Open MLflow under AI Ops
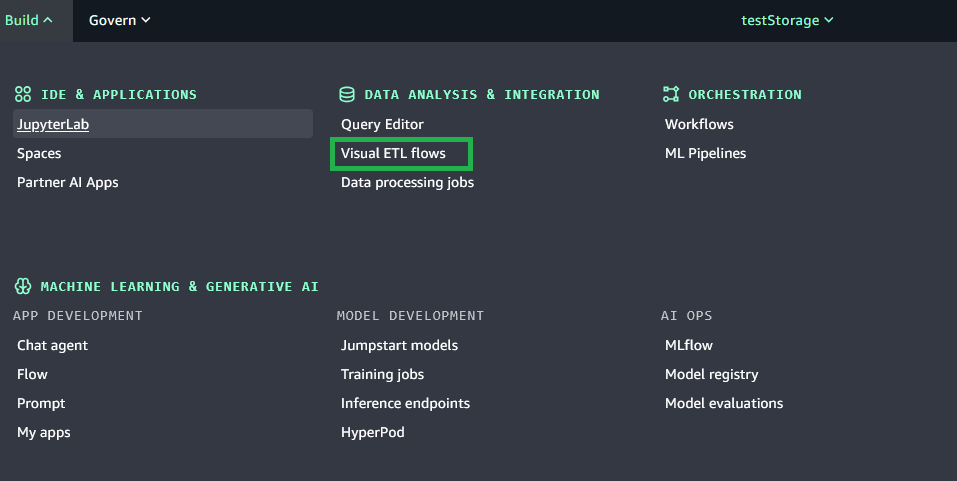957x481 pixels. point(689,345)
